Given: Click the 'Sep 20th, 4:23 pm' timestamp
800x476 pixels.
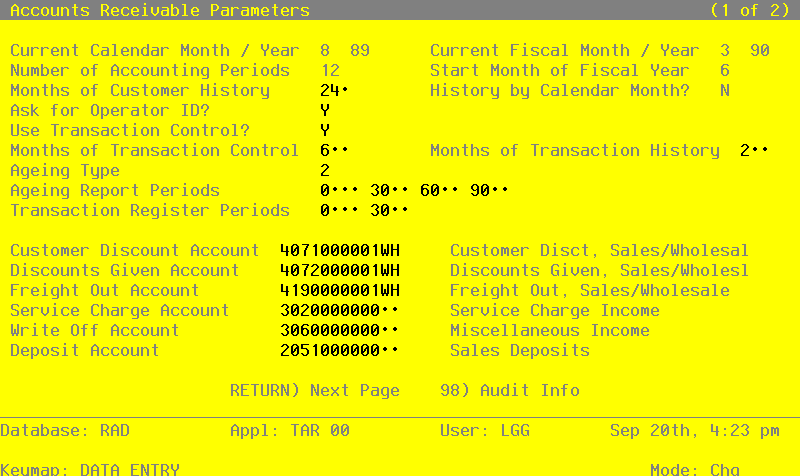Looking at the screenshot, I should click(x=695, y=430).
